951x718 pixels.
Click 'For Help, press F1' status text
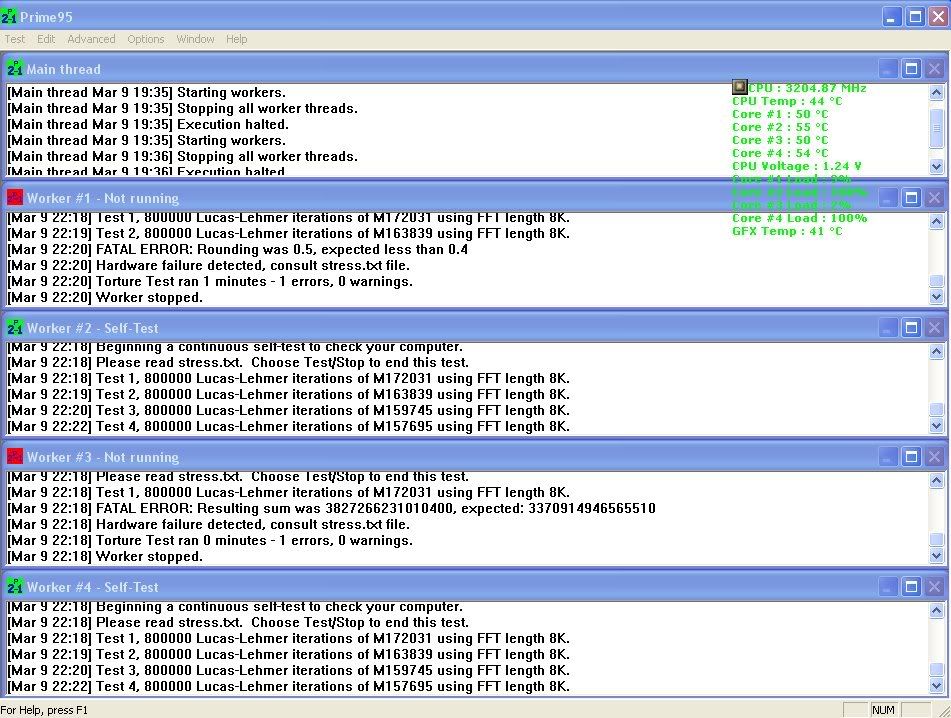pyautogui.click(x=44, y=710)
